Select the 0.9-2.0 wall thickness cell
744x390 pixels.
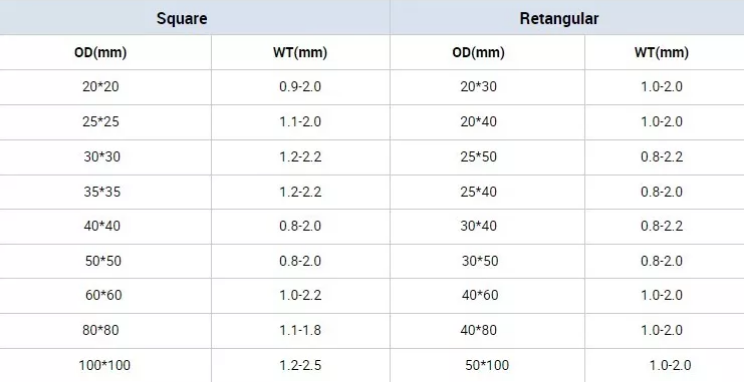tap(300, 87)
